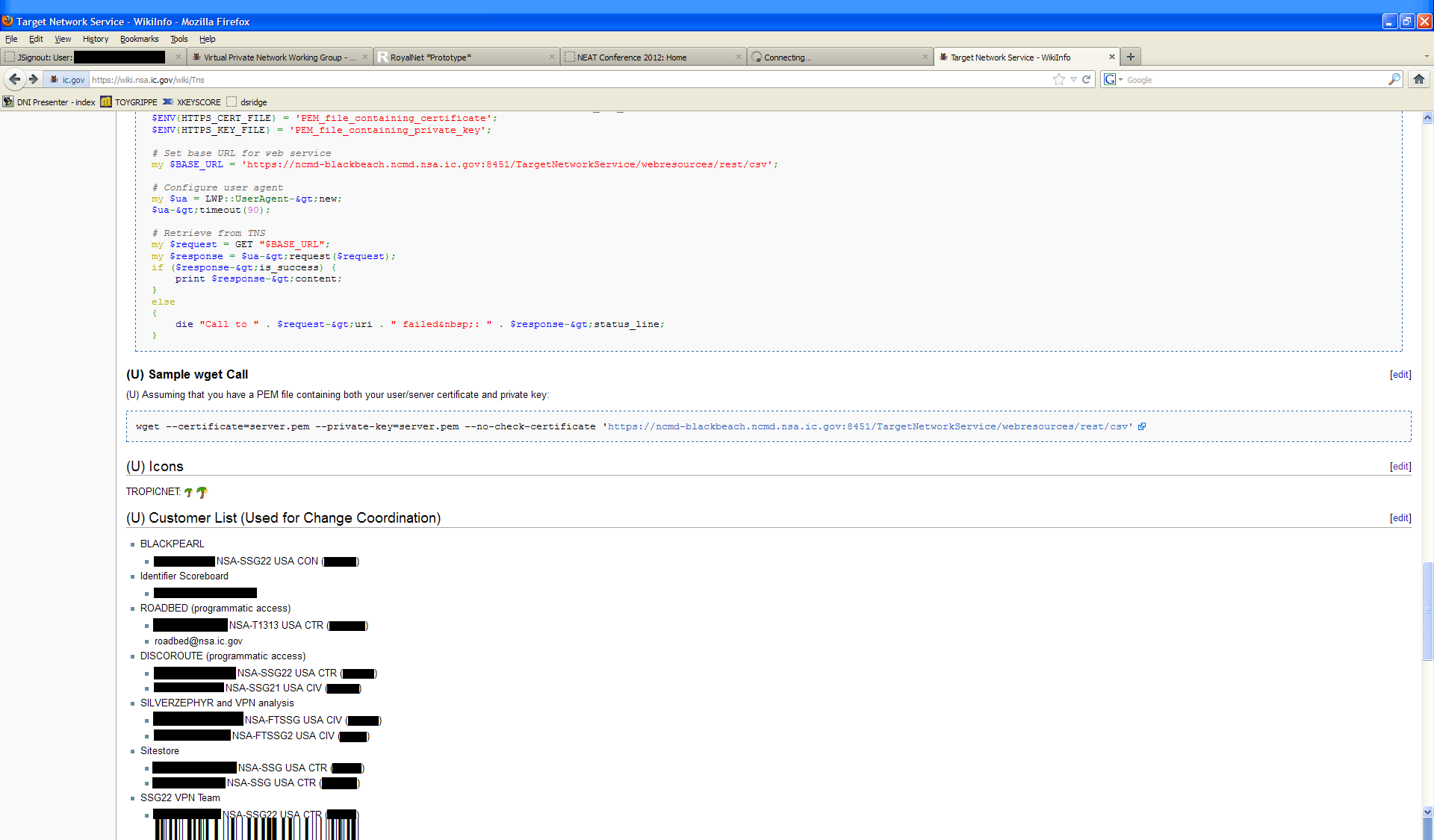Close the Virtual Private Network tab
Image resolution: width=1434 pixels, height=840 pixels.
[365, 57]
